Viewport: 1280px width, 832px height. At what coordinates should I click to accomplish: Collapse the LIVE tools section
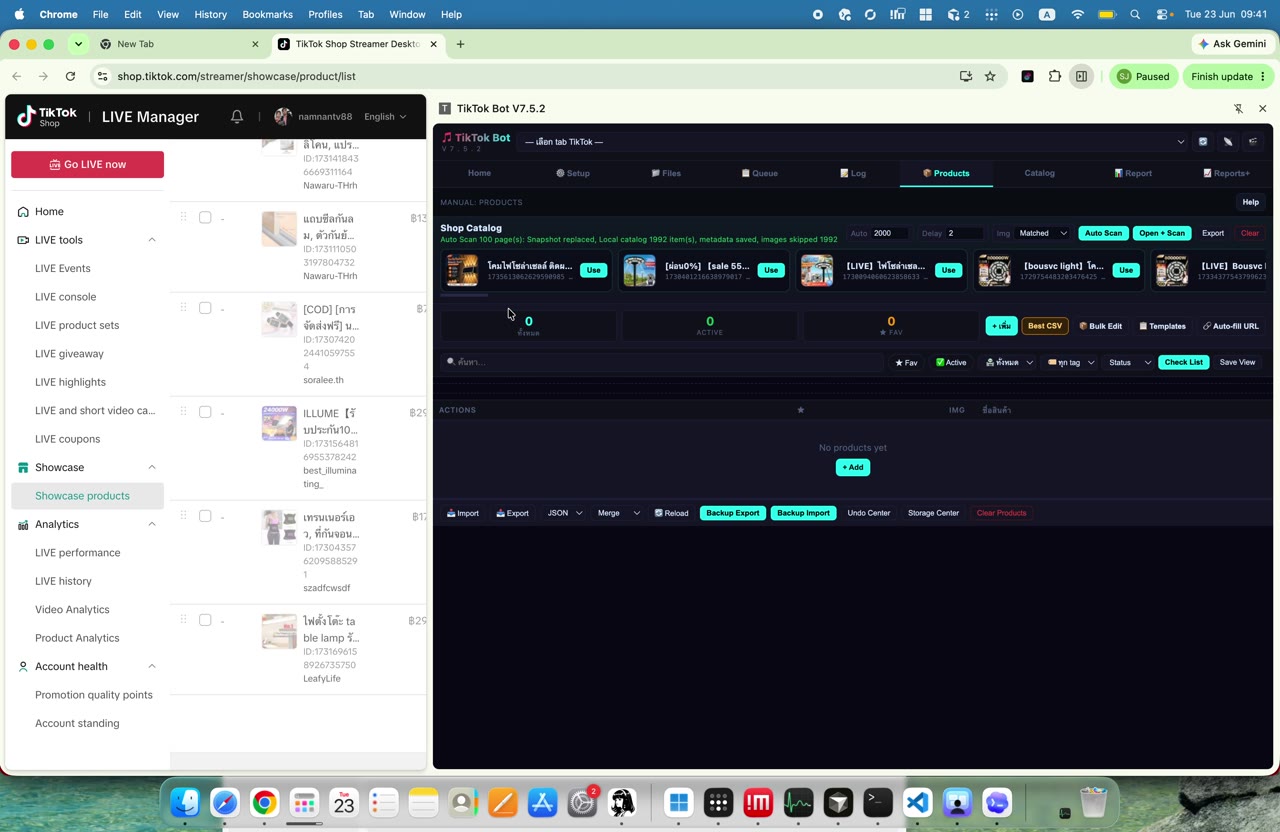152,240
